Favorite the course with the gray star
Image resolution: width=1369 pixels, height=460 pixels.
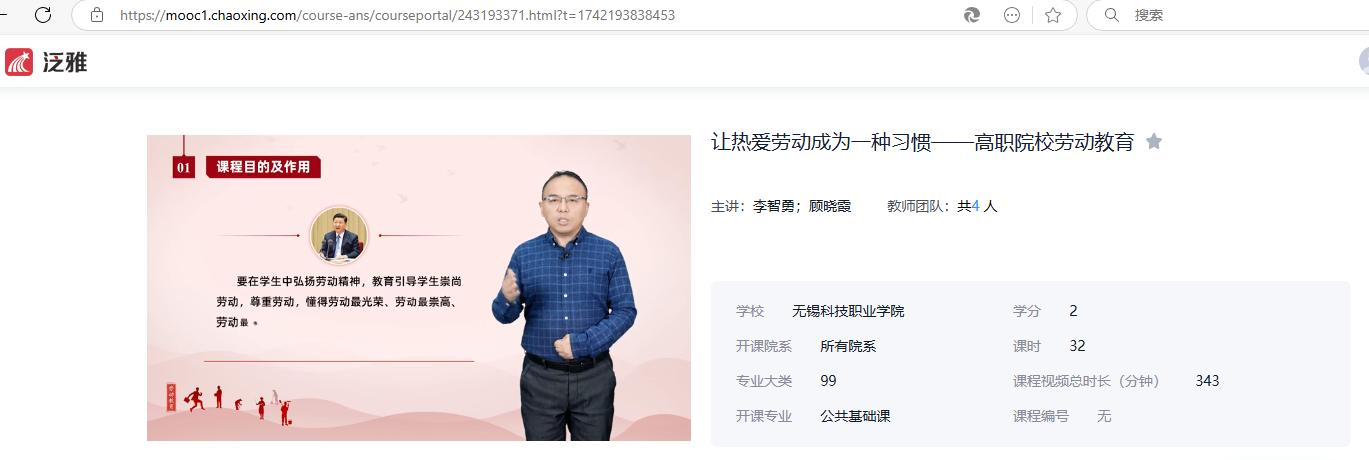[x=1154, y=141]
